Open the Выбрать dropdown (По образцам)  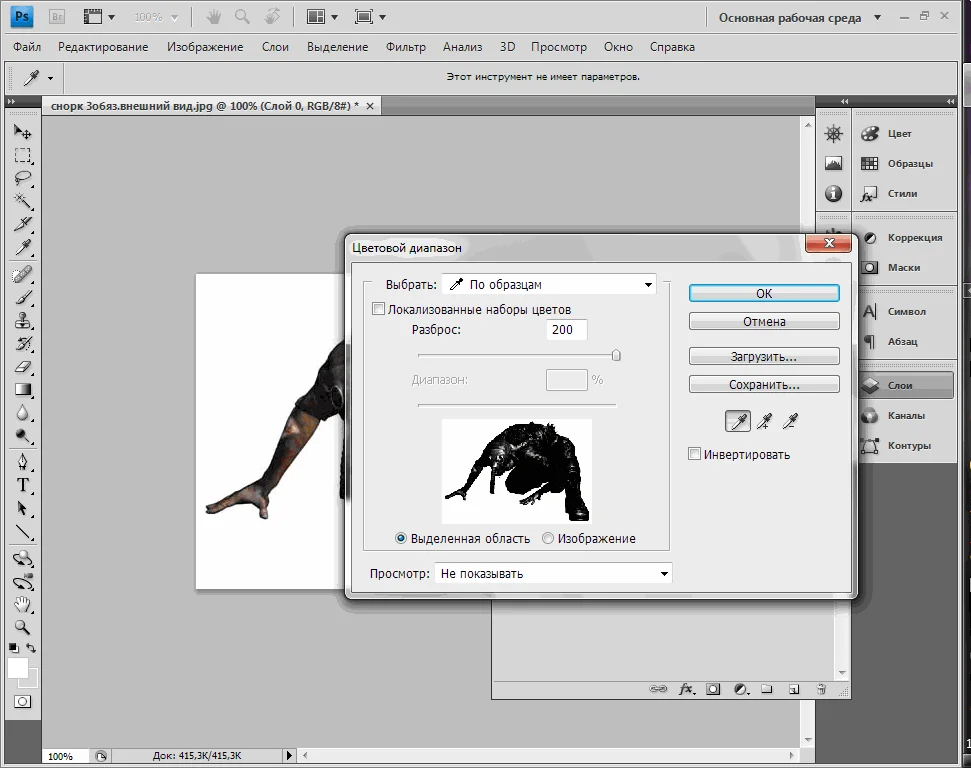tap(549, 285)
